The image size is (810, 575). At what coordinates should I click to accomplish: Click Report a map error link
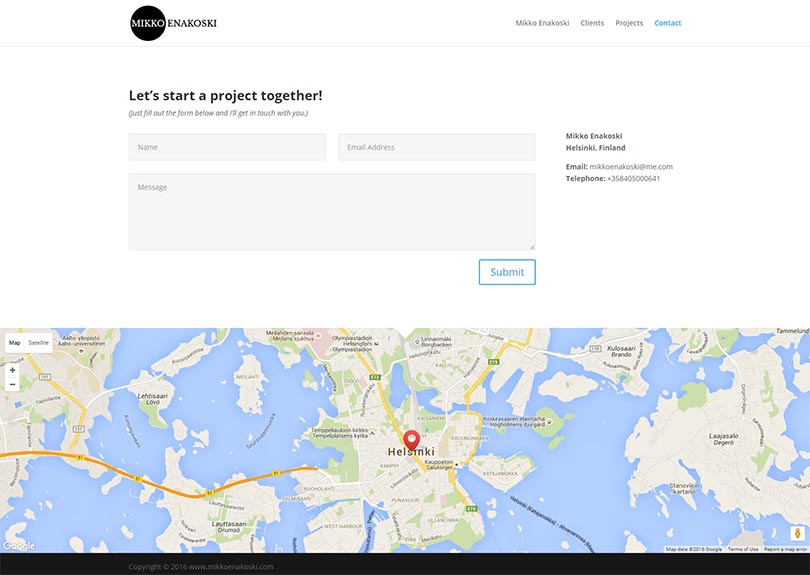[785, 549]
